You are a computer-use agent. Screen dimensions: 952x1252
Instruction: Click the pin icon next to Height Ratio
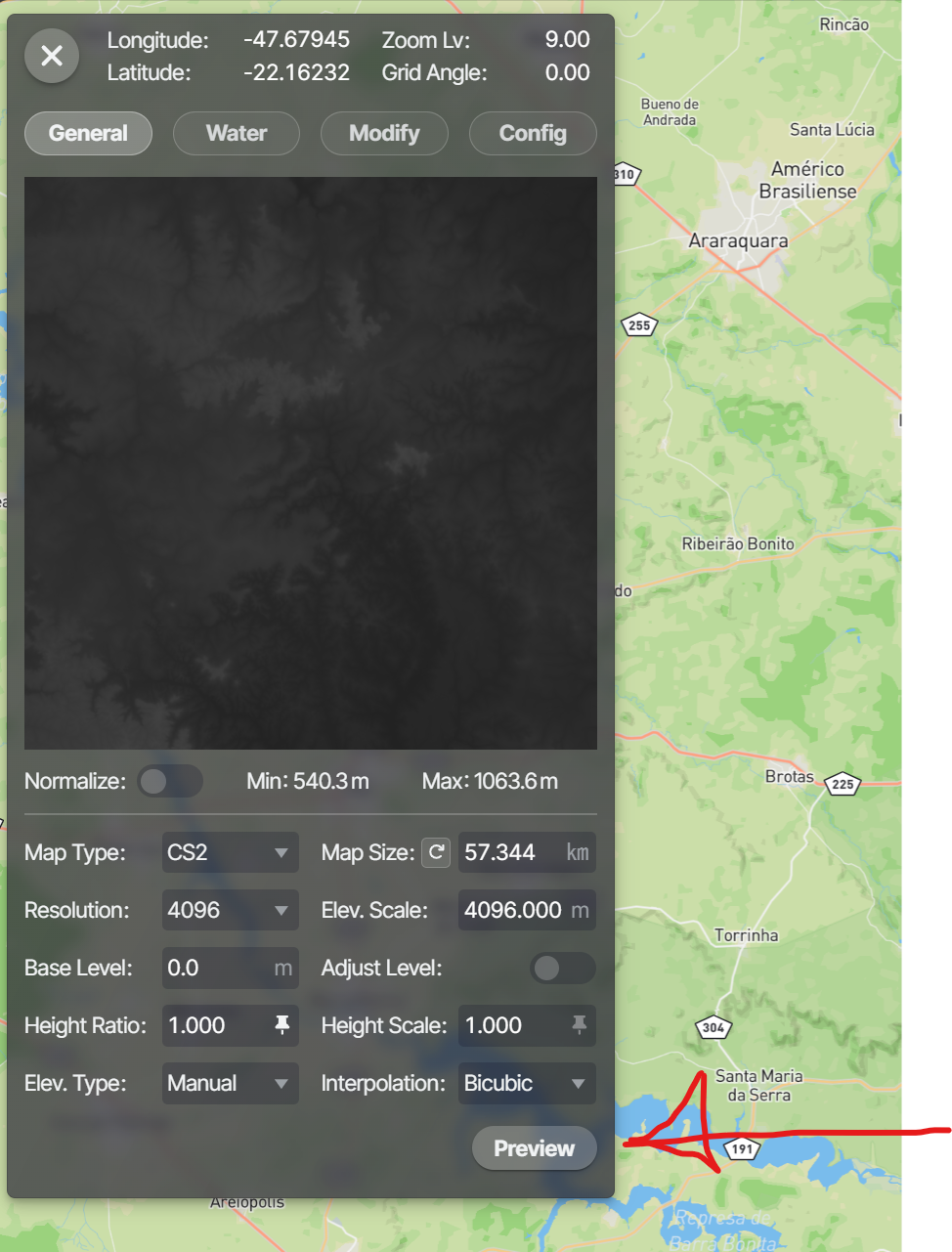coord(282,1025)
